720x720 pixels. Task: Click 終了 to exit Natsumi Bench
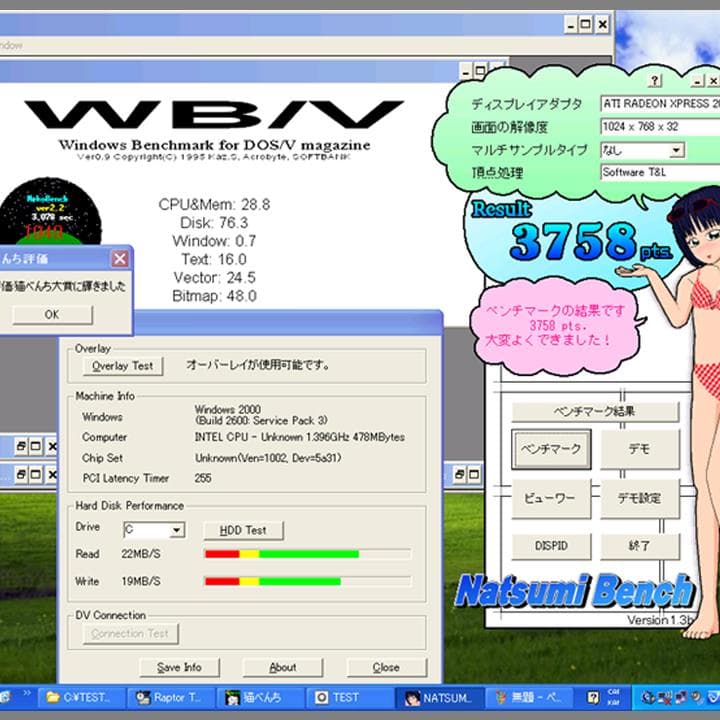(x=640, y=546)
